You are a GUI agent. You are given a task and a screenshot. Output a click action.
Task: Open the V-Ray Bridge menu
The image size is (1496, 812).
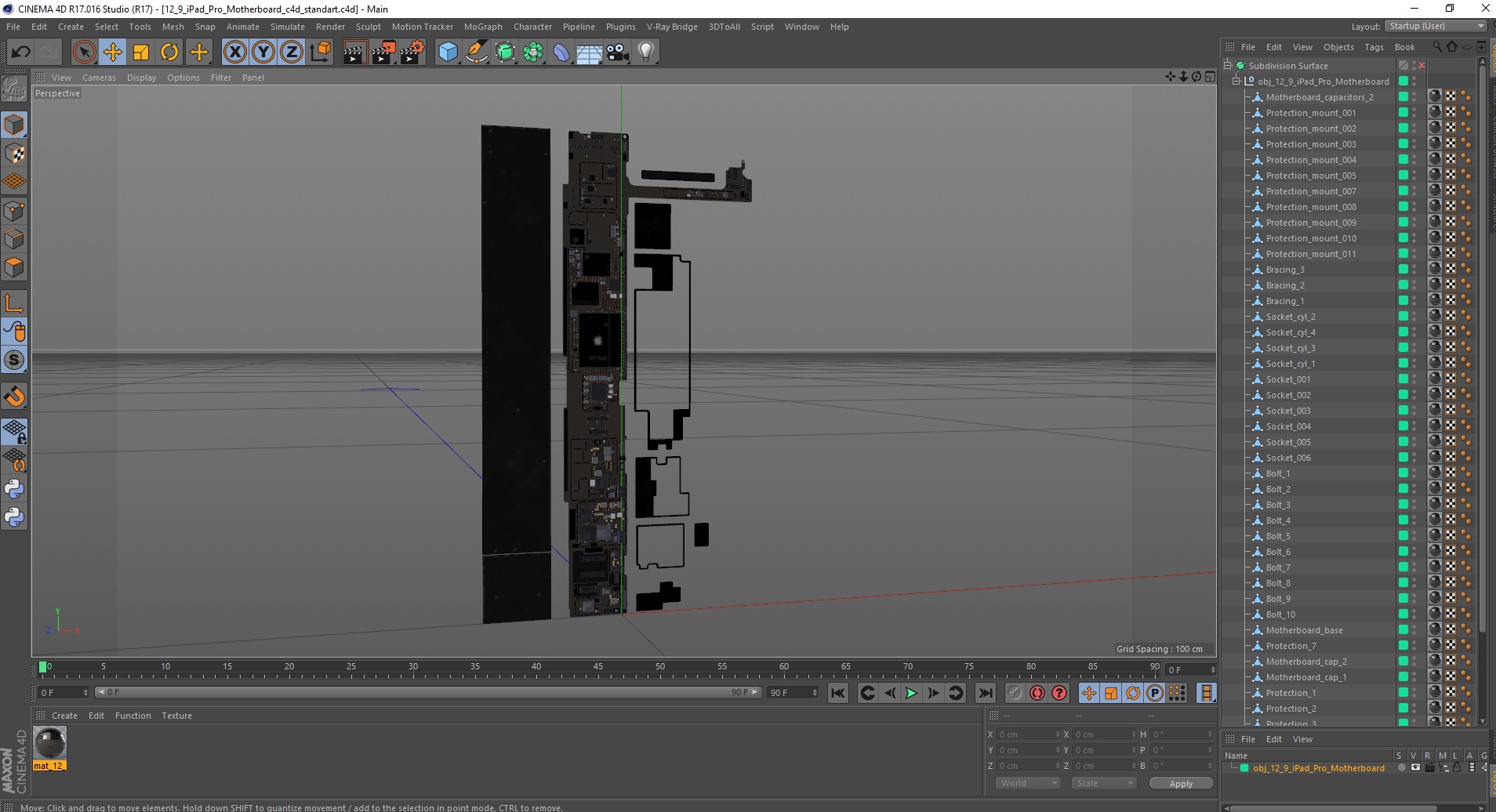point(672,27)
